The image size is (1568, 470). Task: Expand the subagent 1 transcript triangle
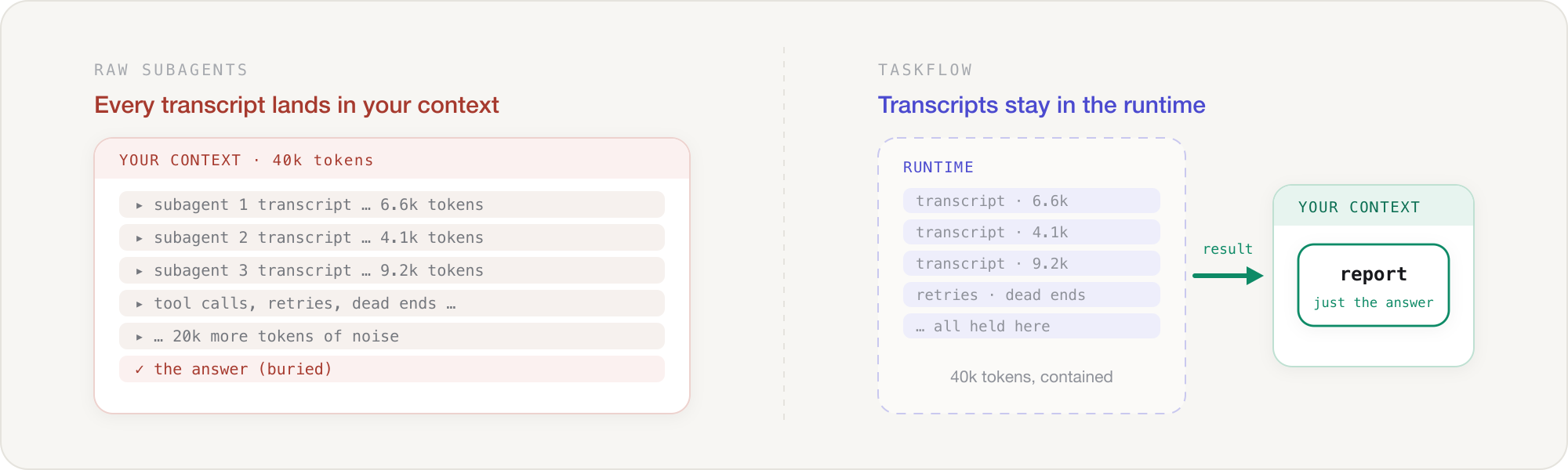139,205
